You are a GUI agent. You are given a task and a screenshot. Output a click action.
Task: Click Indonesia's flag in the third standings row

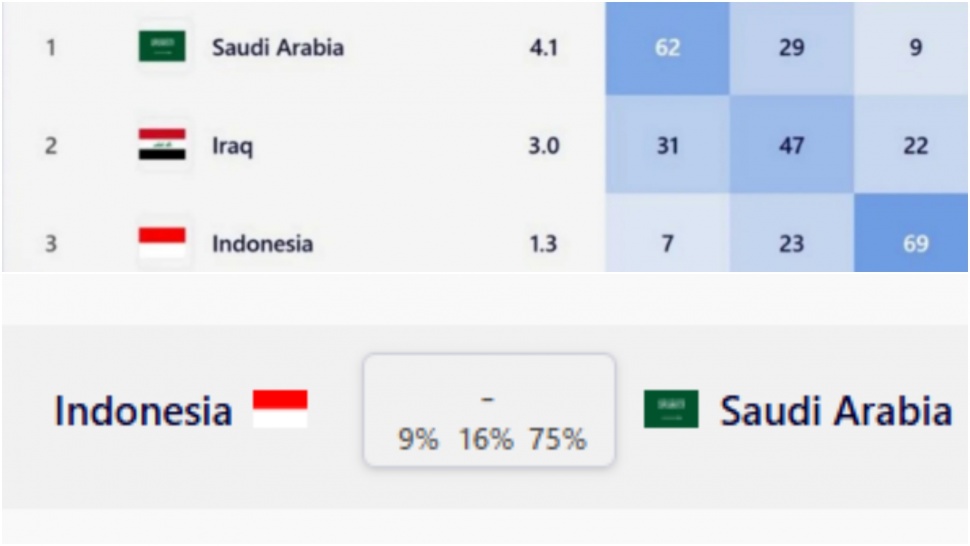point(161,243)
